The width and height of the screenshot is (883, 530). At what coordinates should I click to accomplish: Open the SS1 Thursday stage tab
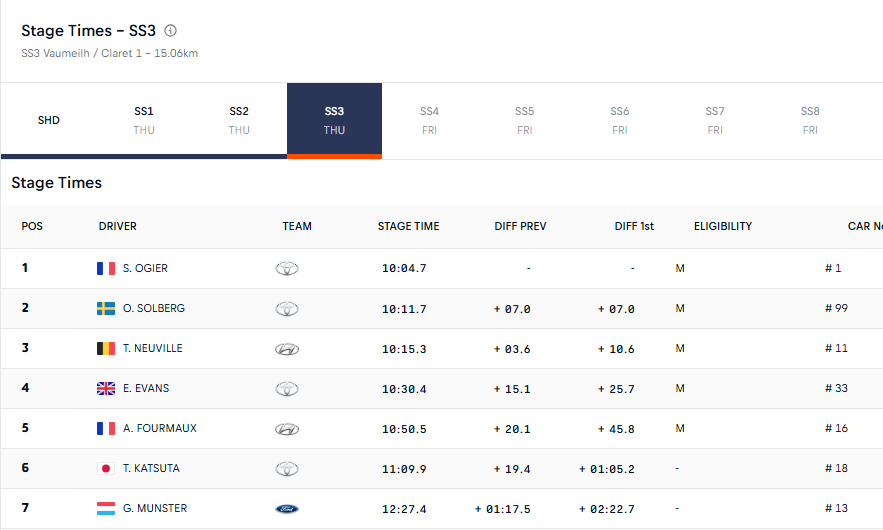click(144, 120)
